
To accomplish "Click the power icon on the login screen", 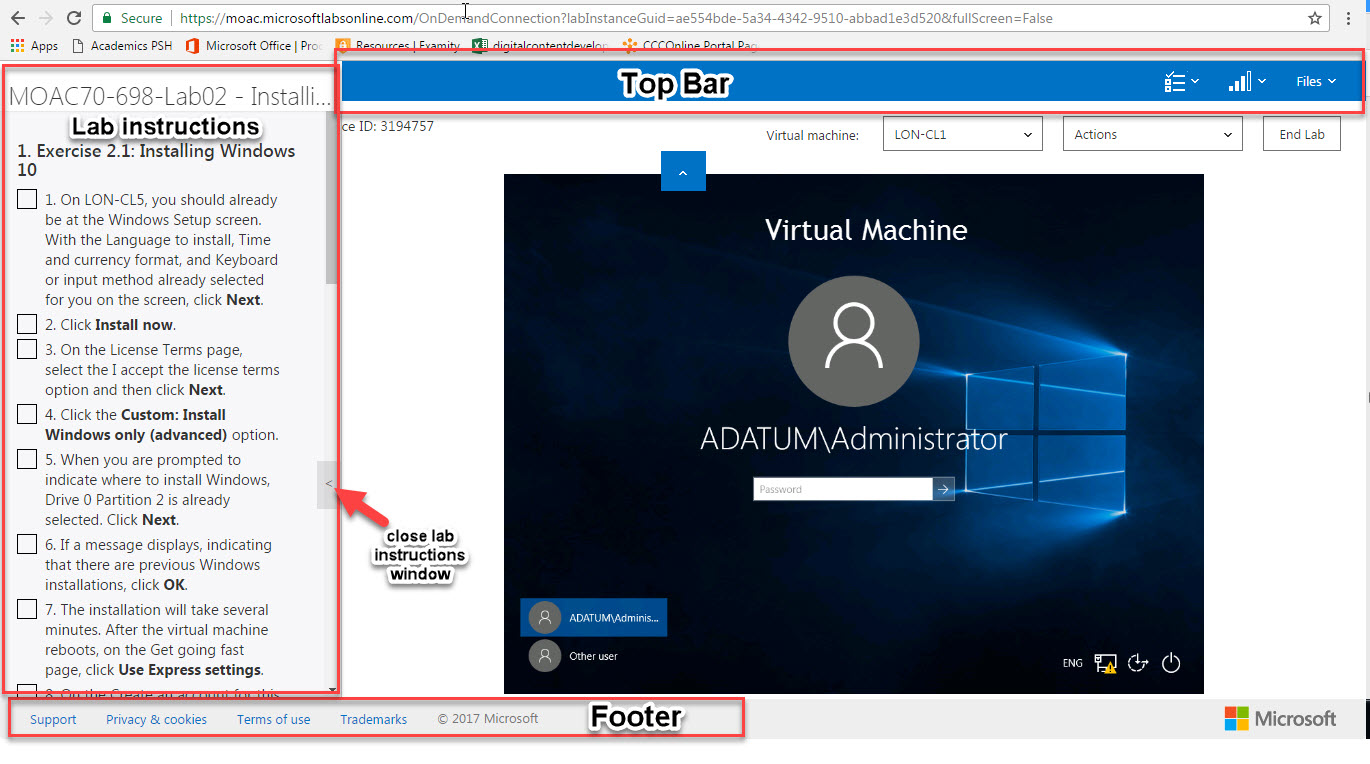I will (x=1171, y=663).
